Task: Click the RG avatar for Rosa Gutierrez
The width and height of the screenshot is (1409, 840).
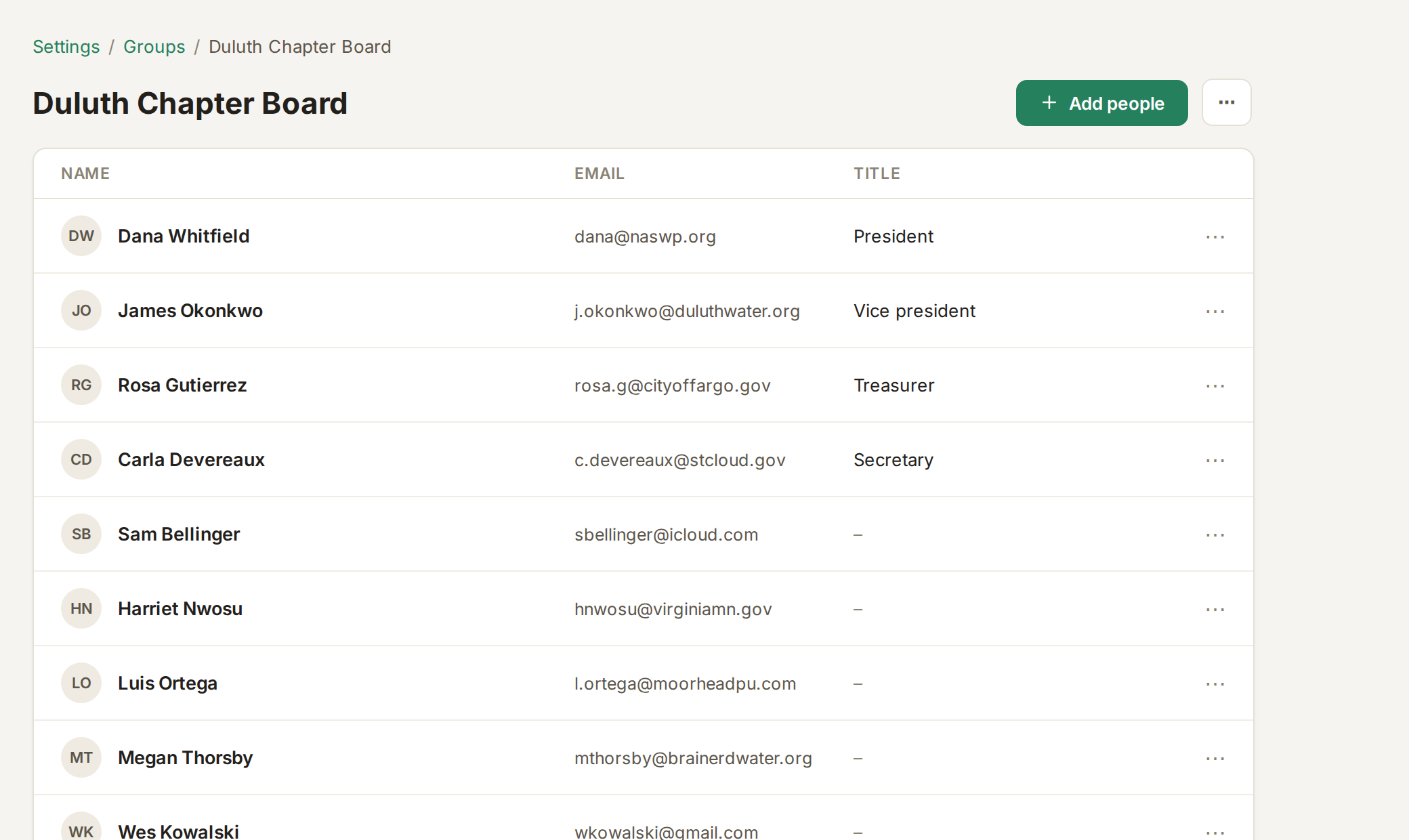Action: (x=81, y=385)
